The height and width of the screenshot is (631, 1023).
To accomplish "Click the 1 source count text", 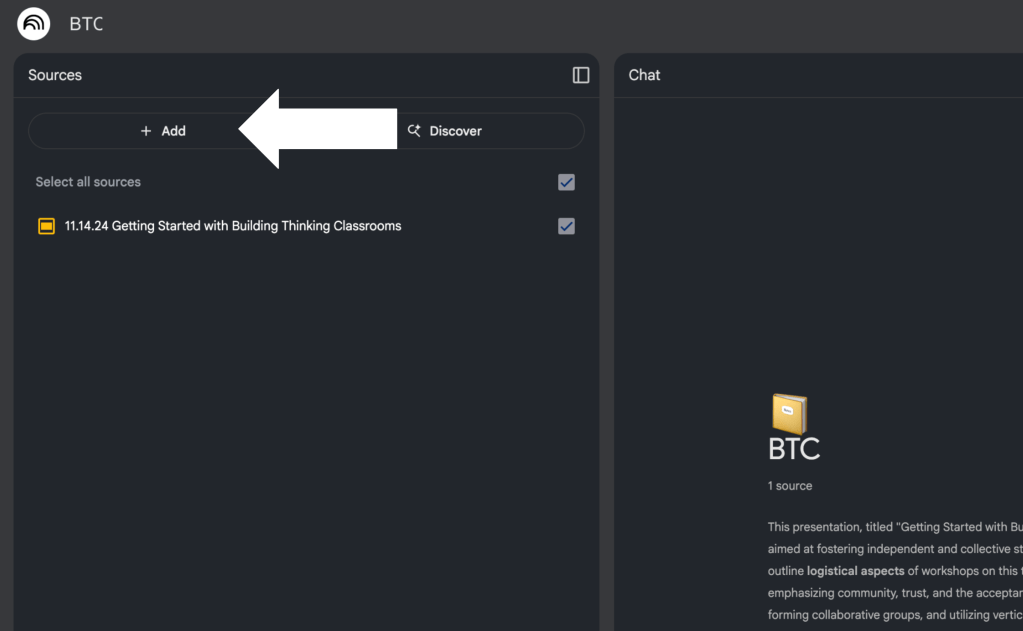I will 790,486.
